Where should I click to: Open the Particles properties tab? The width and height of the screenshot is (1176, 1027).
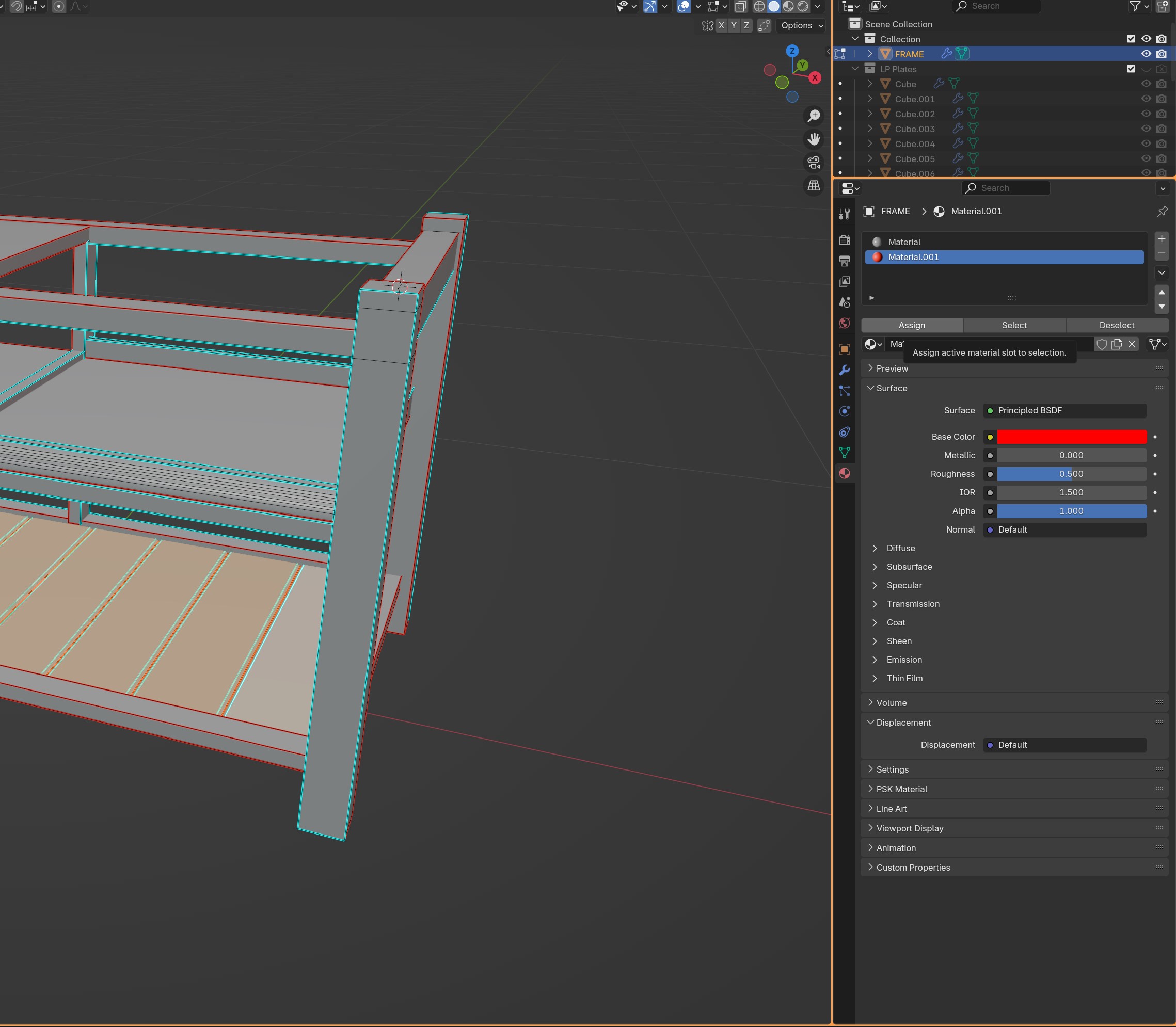844,390
